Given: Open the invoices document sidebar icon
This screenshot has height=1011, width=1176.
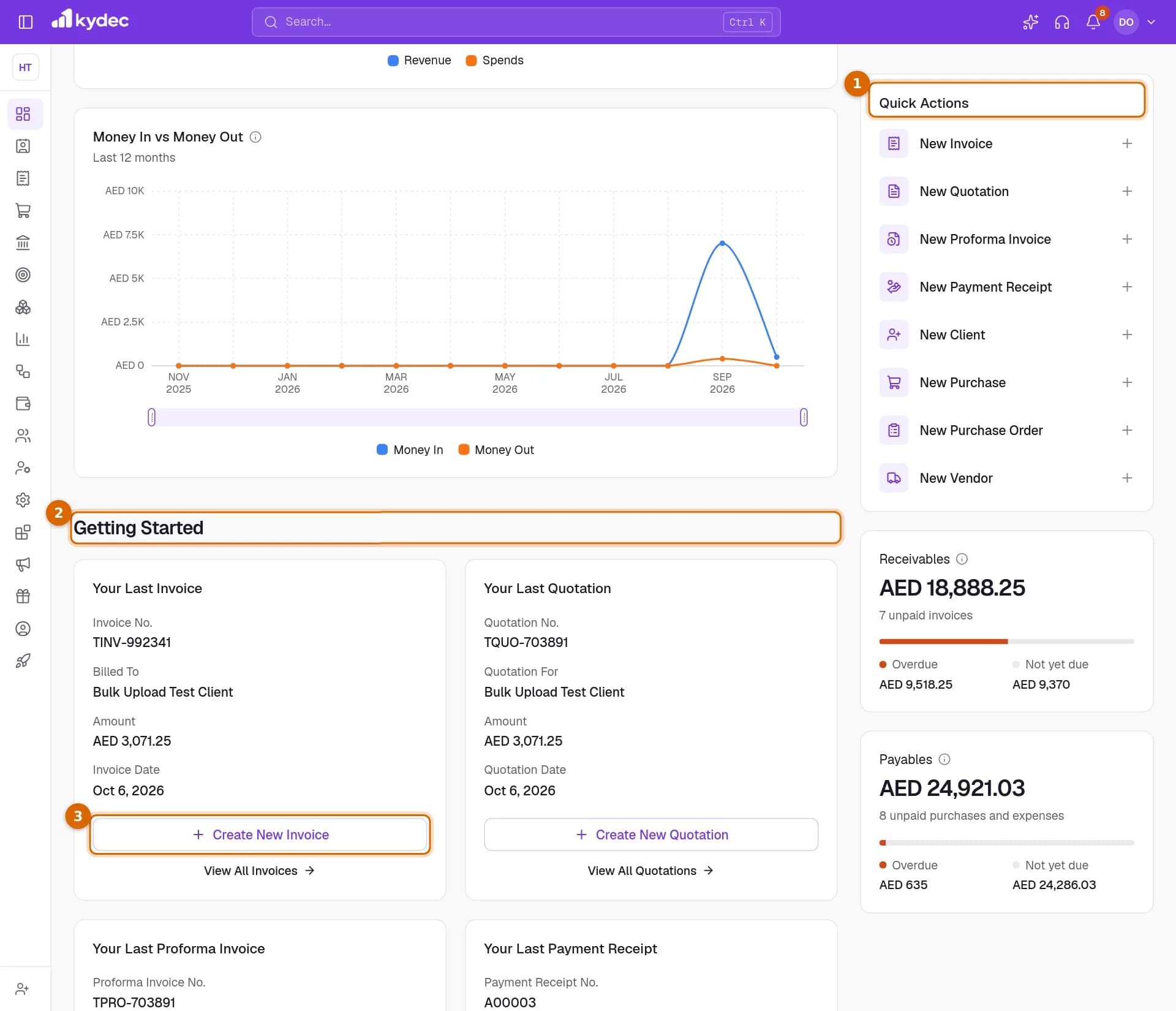Looking at the screenshot, I should pos(23,178).
